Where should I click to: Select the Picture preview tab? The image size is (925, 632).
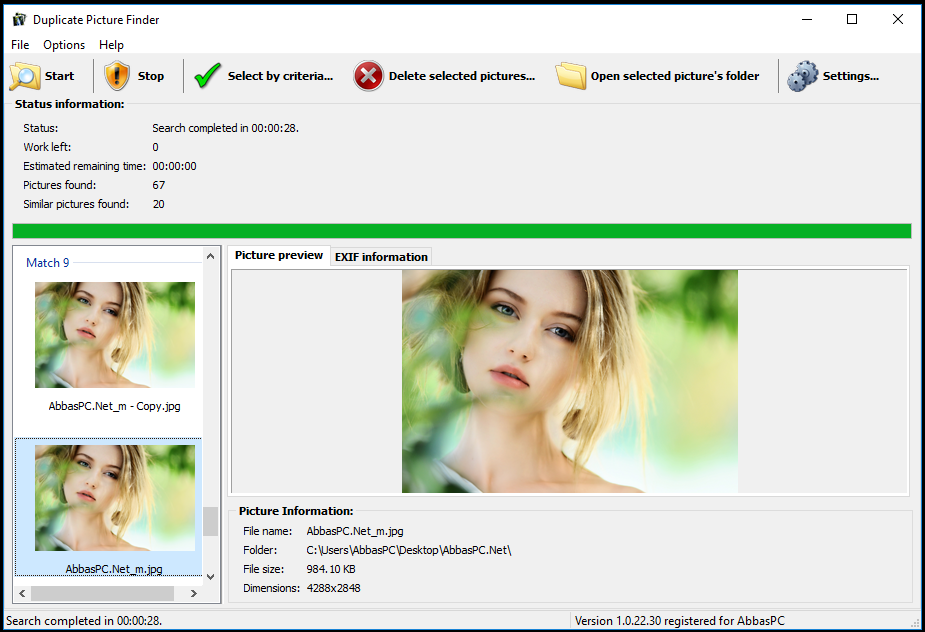tap(278, 255)
